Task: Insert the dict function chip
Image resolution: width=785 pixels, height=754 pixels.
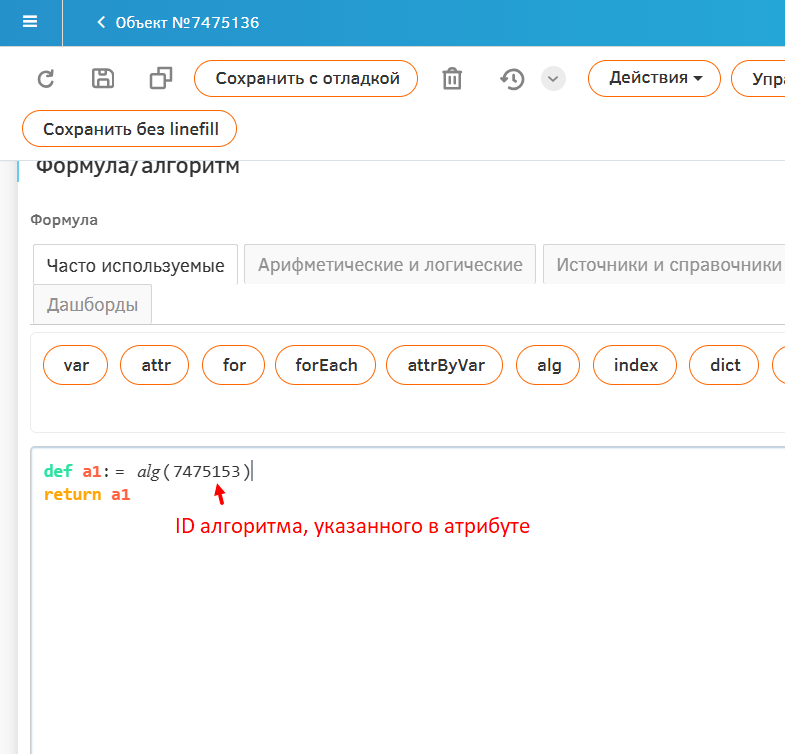Action: 725,365
